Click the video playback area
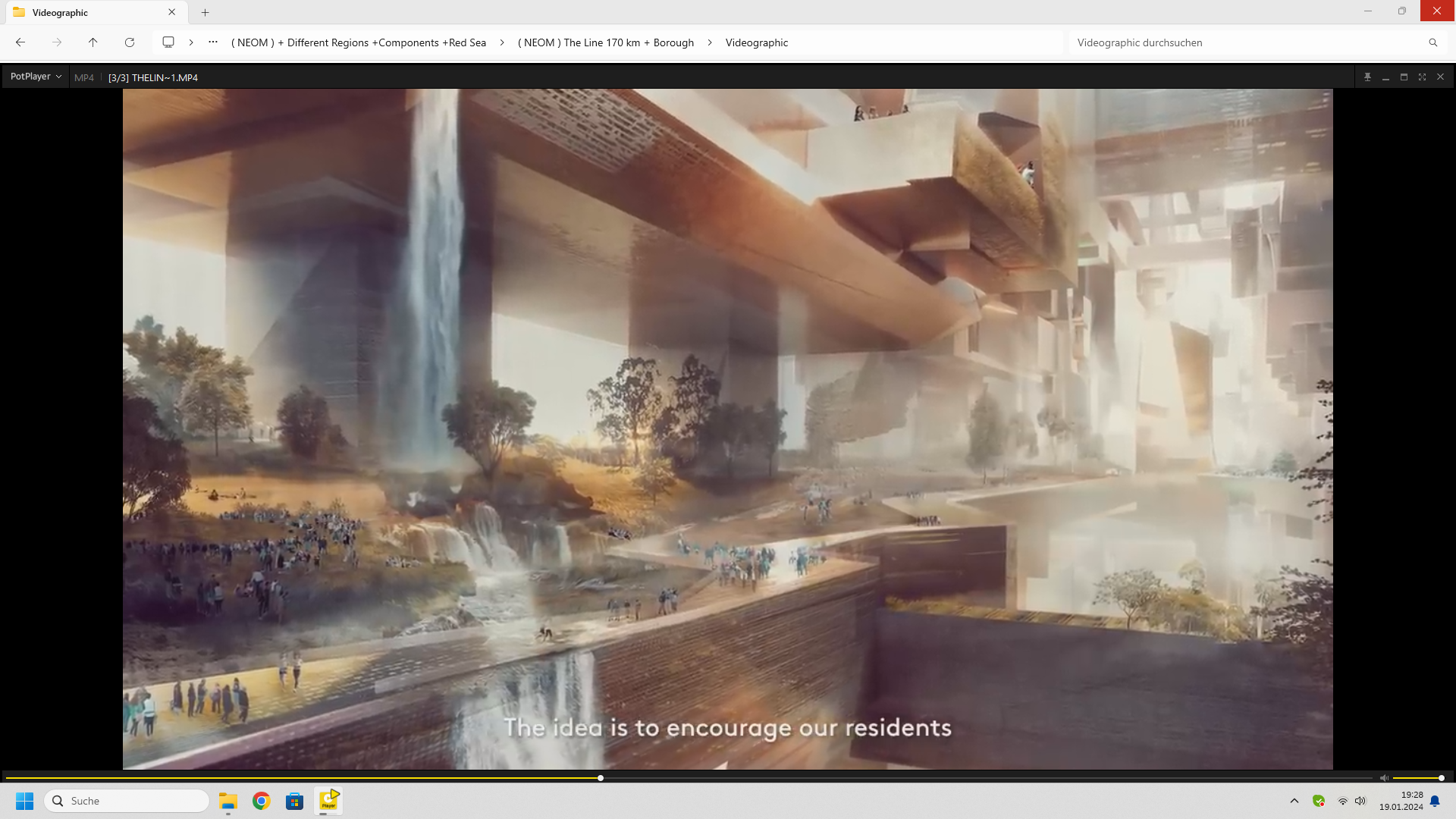This screenshot has height=819, width=1456. [727, 429]
